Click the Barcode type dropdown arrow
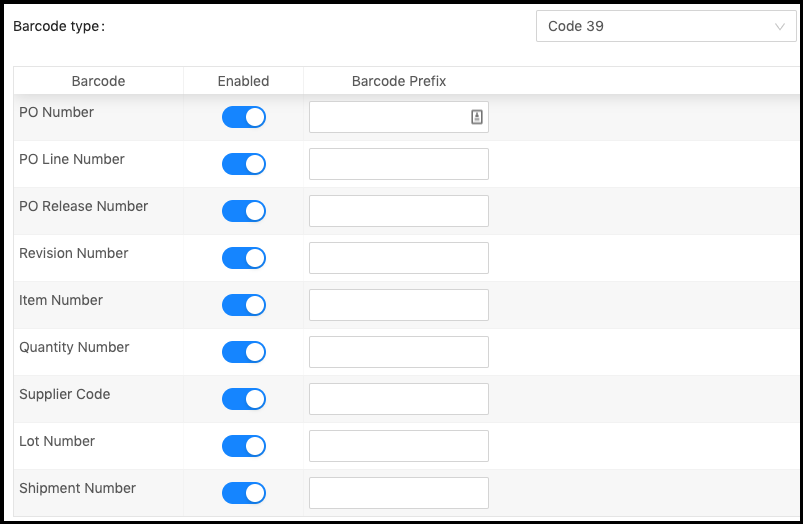Screen dimensions: 803x524 pos(779,27)
